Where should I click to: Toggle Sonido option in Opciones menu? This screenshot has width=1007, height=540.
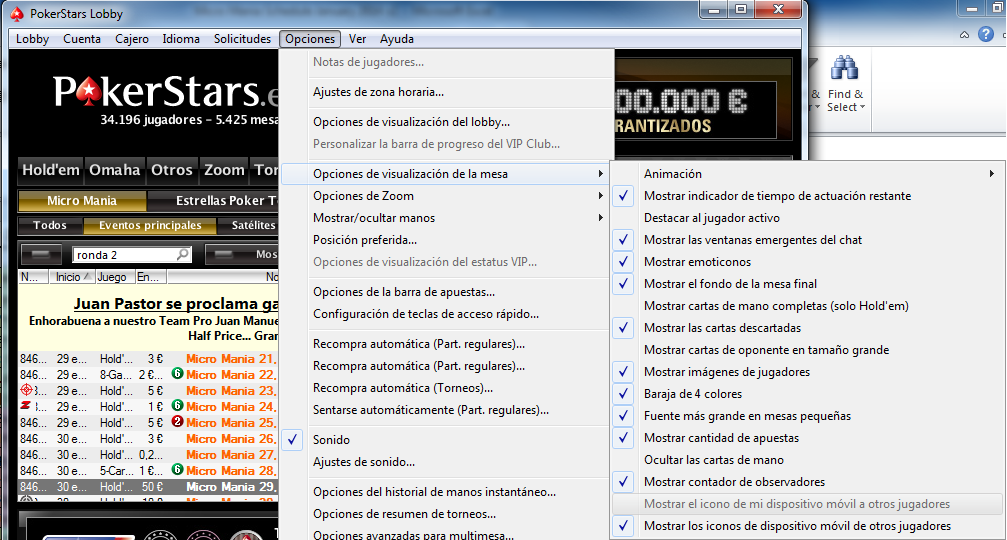tap(445, 440)
